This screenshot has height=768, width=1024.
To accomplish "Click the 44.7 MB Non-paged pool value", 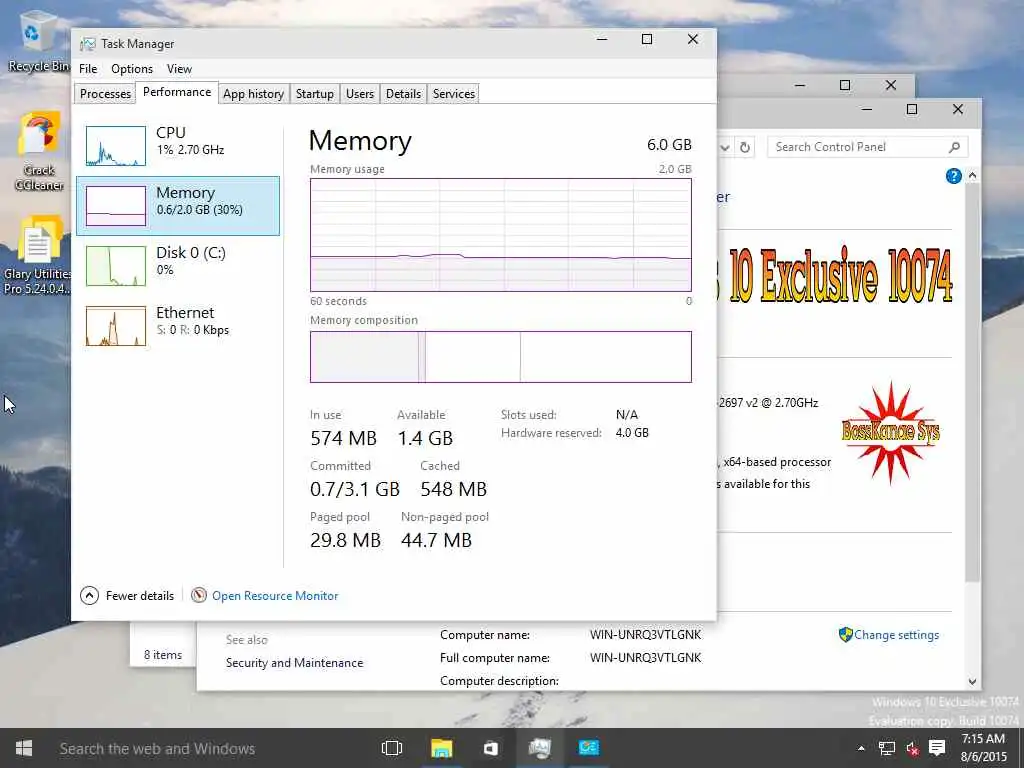I will pos(436,540).
